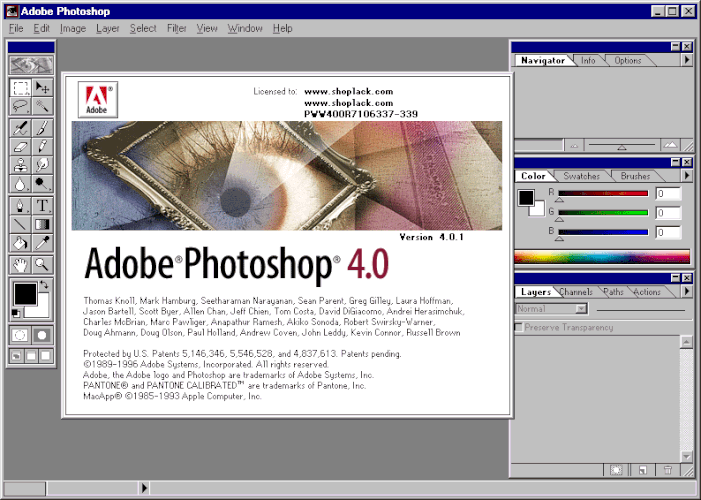Zoom in with Navigator large mountains button
The image size is (701, 500).
click(670, 145)
